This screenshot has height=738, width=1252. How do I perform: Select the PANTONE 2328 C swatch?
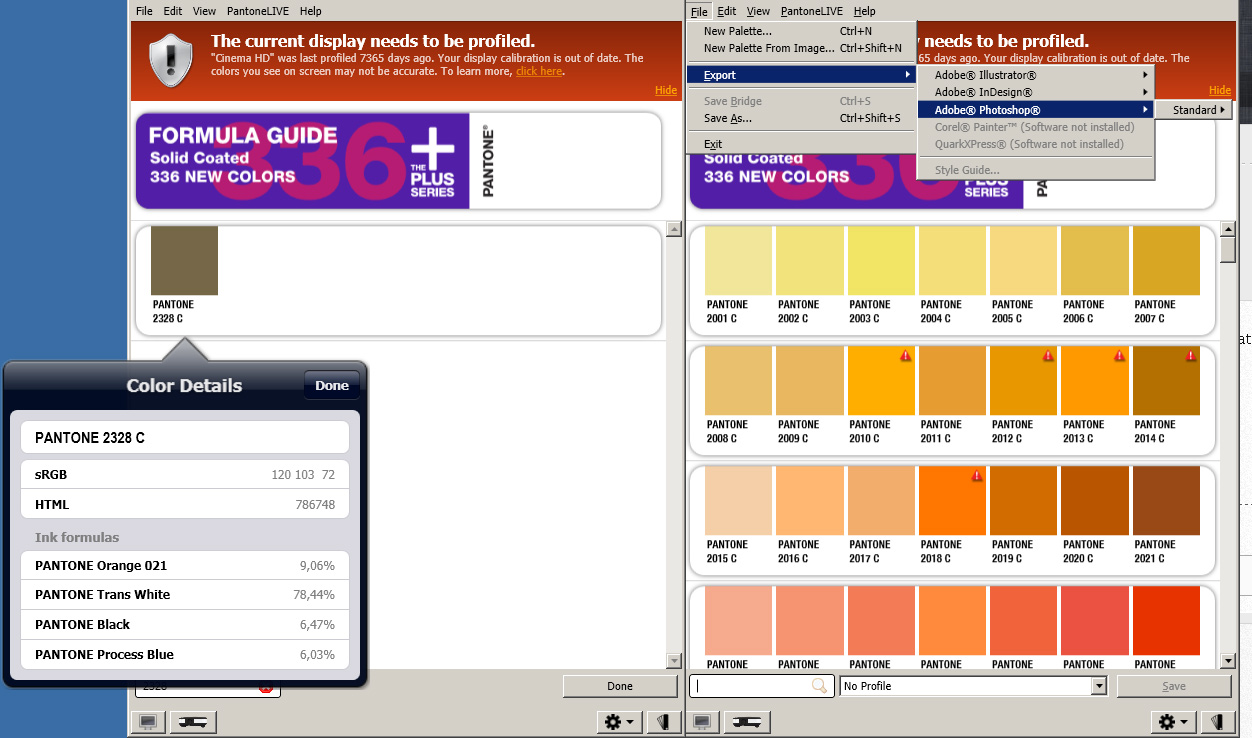coord(184,261)
